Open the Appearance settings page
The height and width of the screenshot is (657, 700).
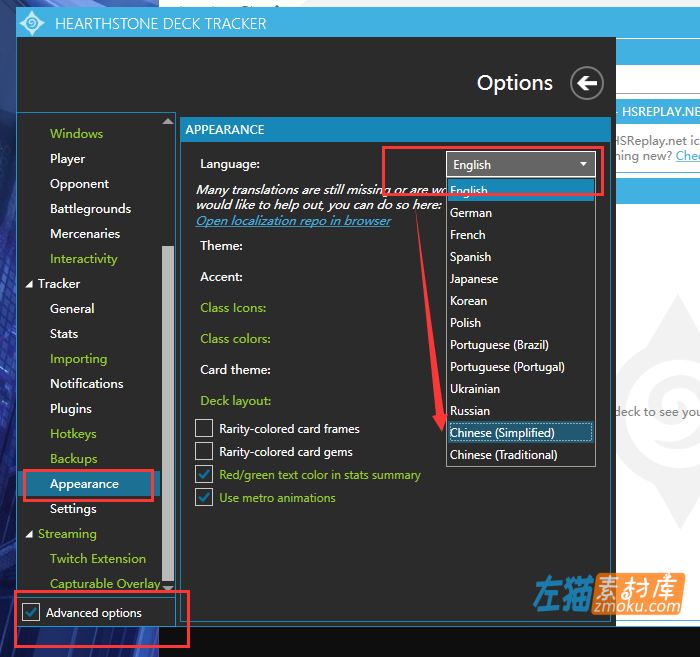pos(84,484)
